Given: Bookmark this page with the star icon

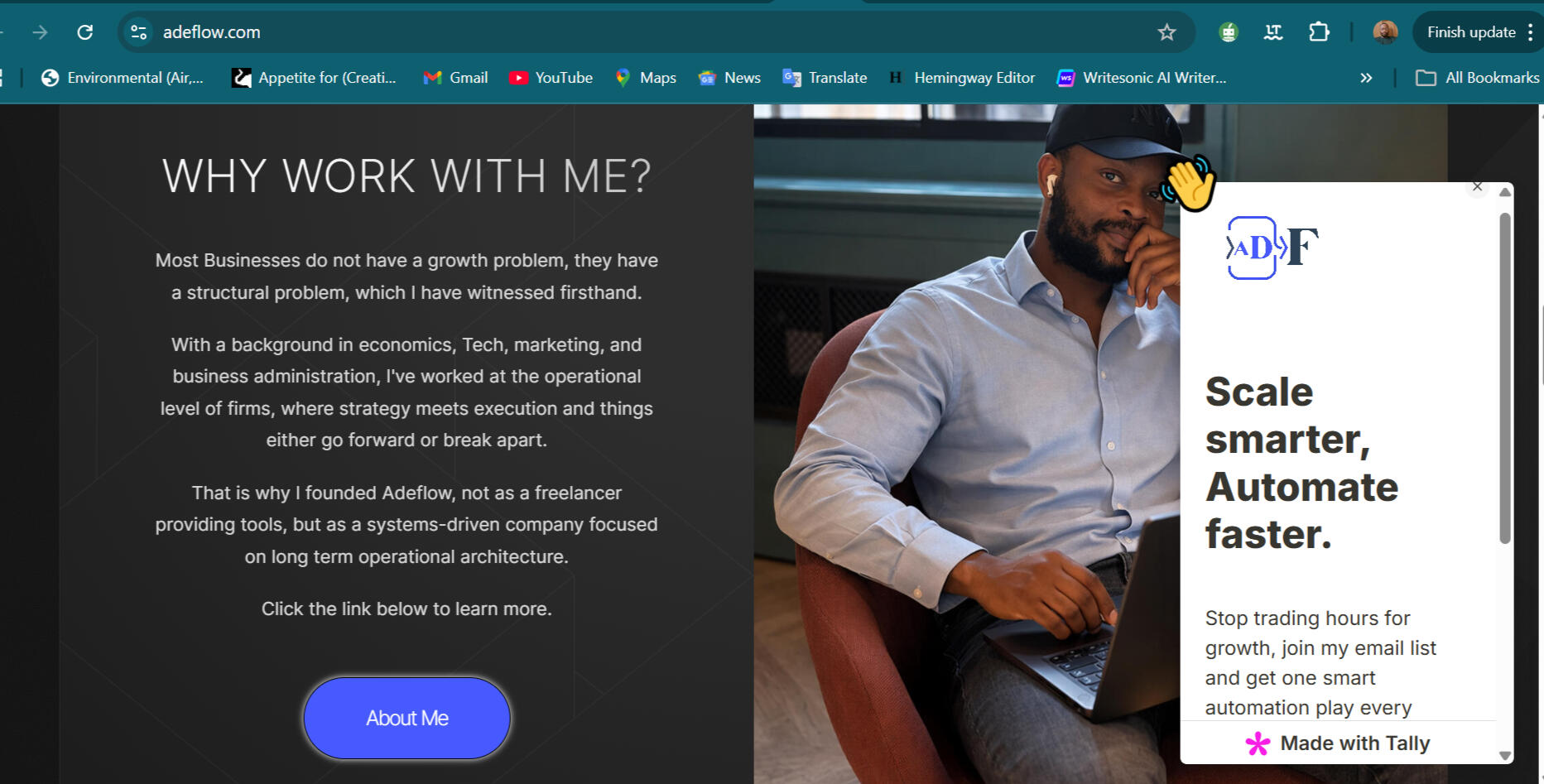Looking at the screenshot, I should coord(1166,32).
